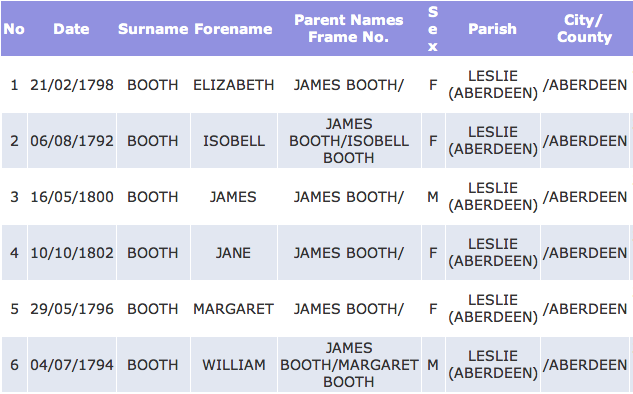Screen dimensions: 633x394
Task: Click parents cell JAMES BOOTH/MARGARET BOOTH
Action: [x=349, y=365]
